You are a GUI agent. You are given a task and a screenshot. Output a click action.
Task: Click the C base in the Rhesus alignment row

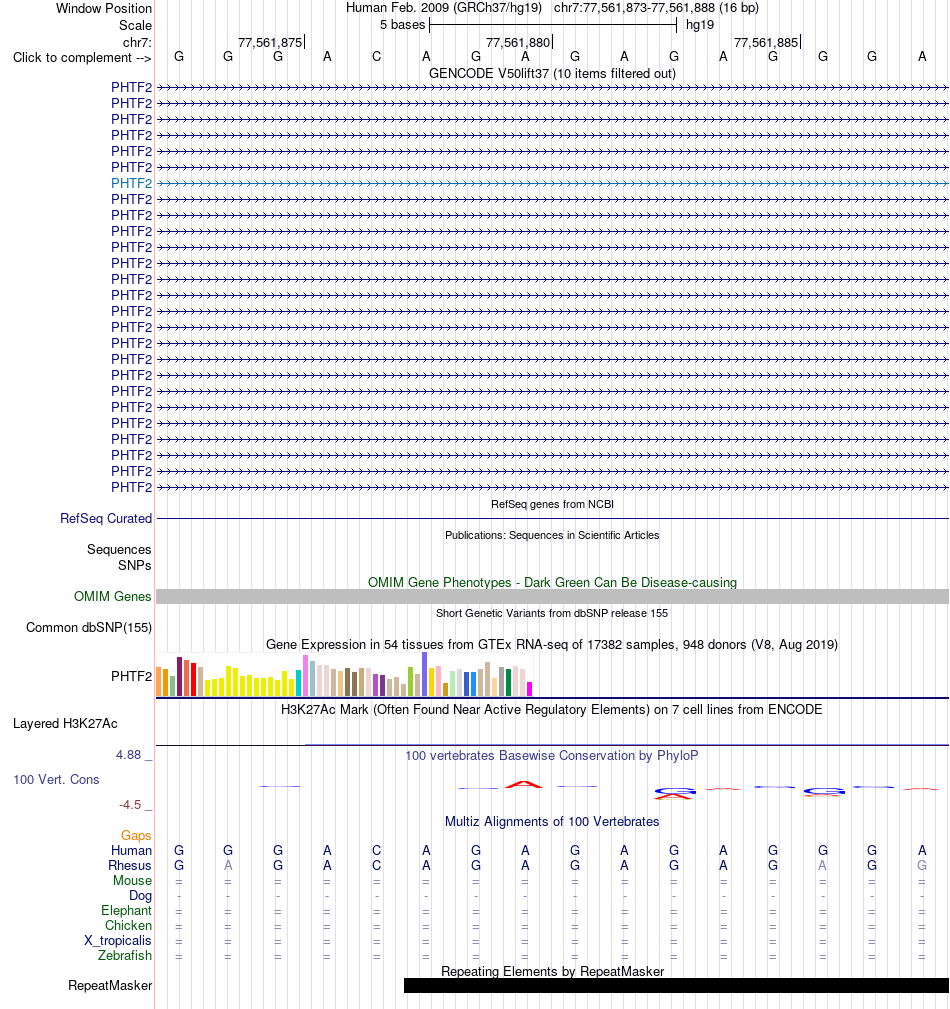377,866
